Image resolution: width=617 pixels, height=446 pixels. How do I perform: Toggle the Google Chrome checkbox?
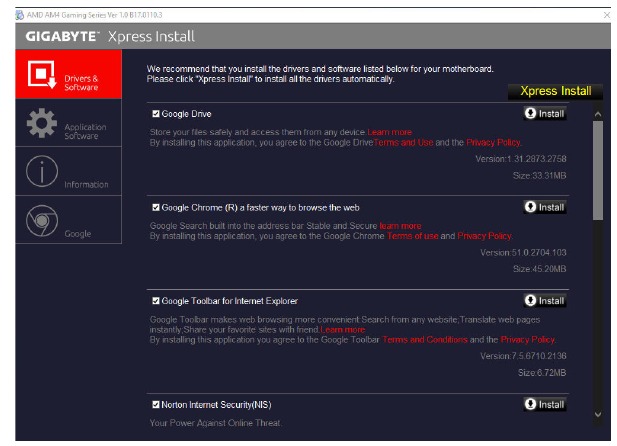pos(156,207)
